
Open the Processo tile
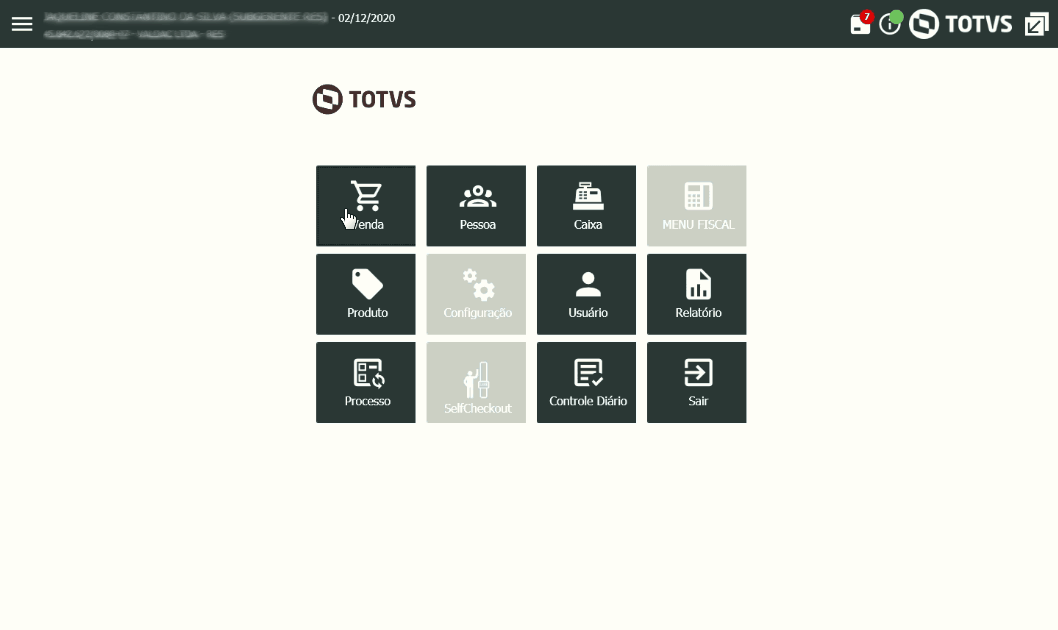tap(366, 382)
